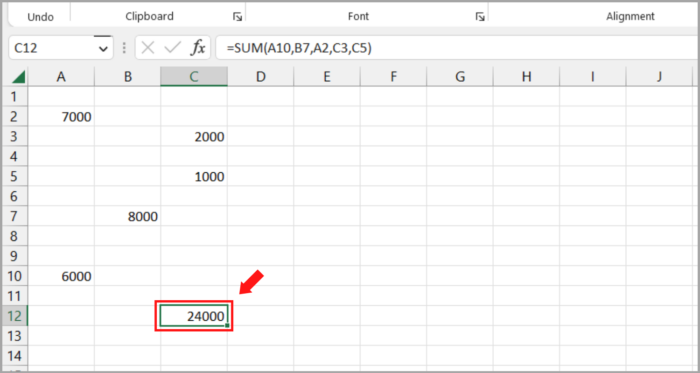700x373 pixels.
Task: Select row 12 header
Action: [x=15, y=316]
